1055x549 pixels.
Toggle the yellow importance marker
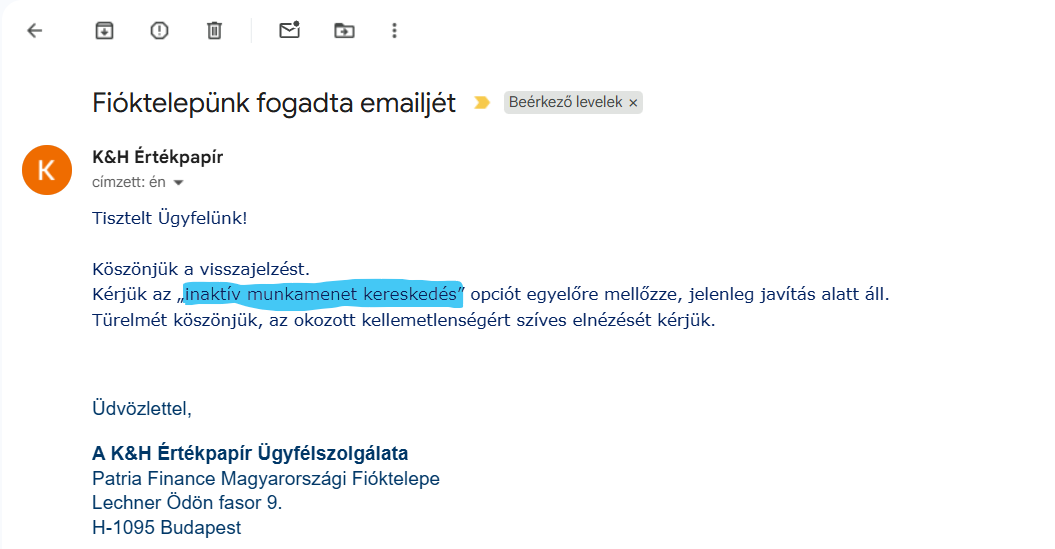pos(482,103)
